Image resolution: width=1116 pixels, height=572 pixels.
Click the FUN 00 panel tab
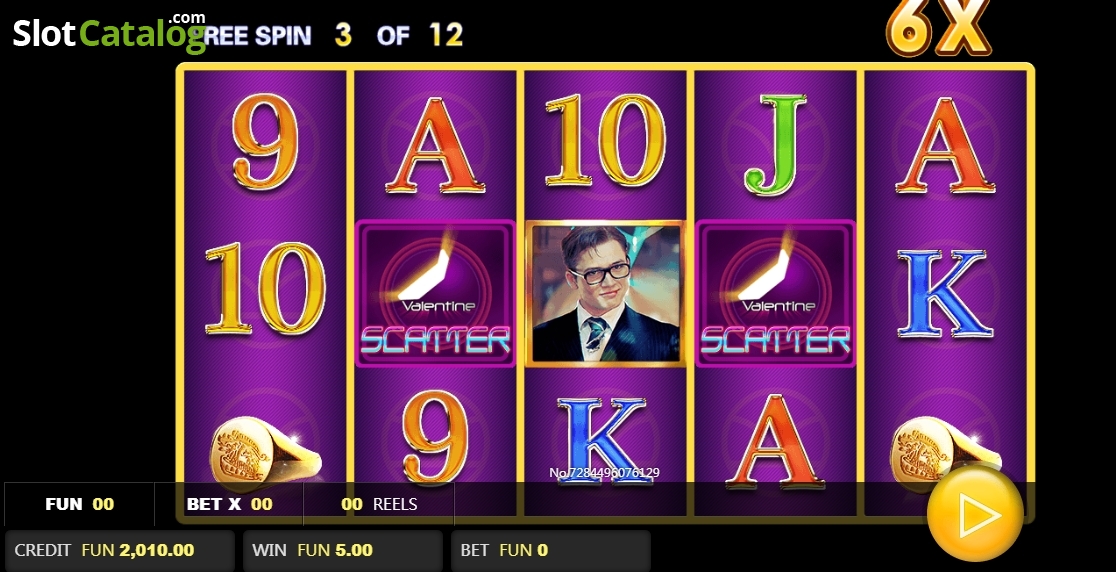pyautogui.click(x=79, y=504)
